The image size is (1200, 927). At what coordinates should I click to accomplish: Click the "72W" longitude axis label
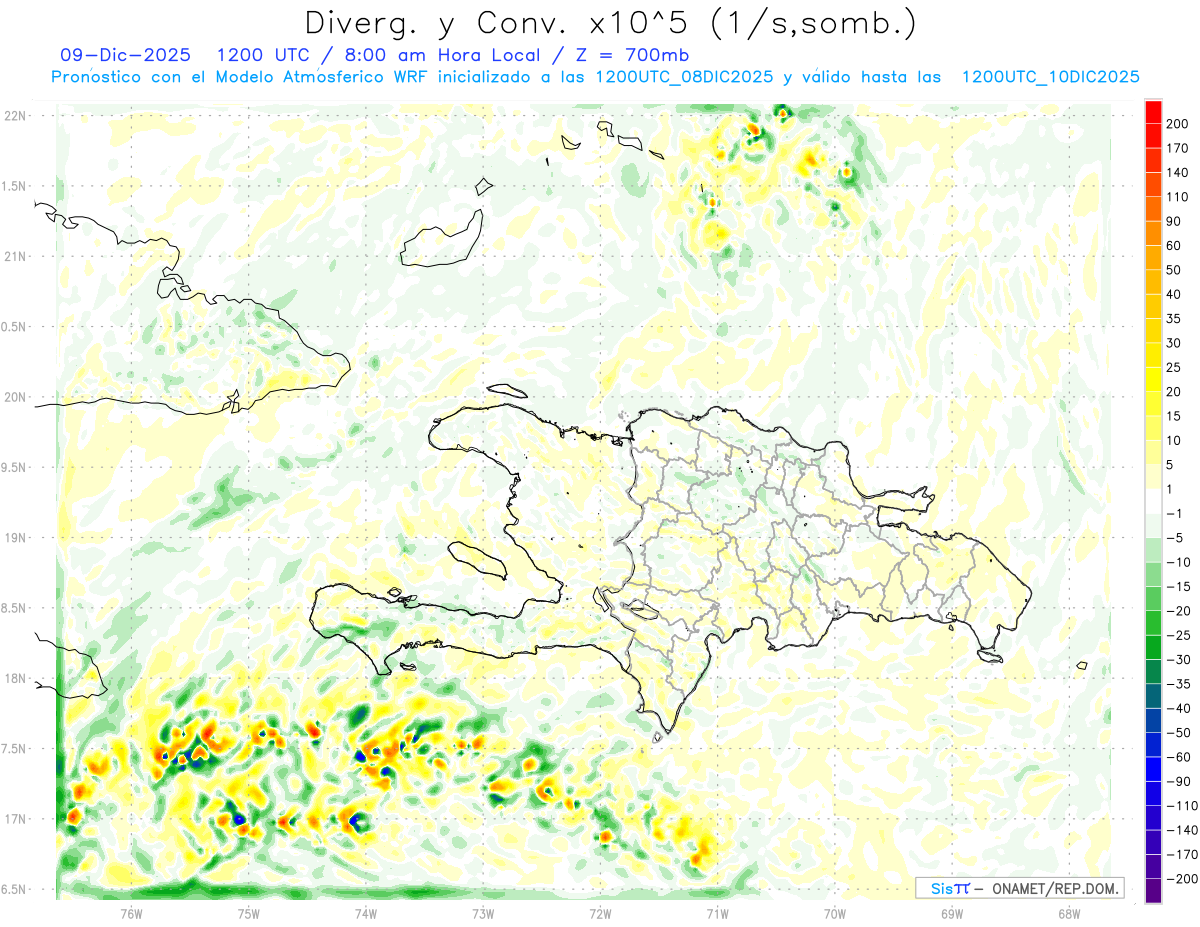pyautogui.click(x=600, y=912)
